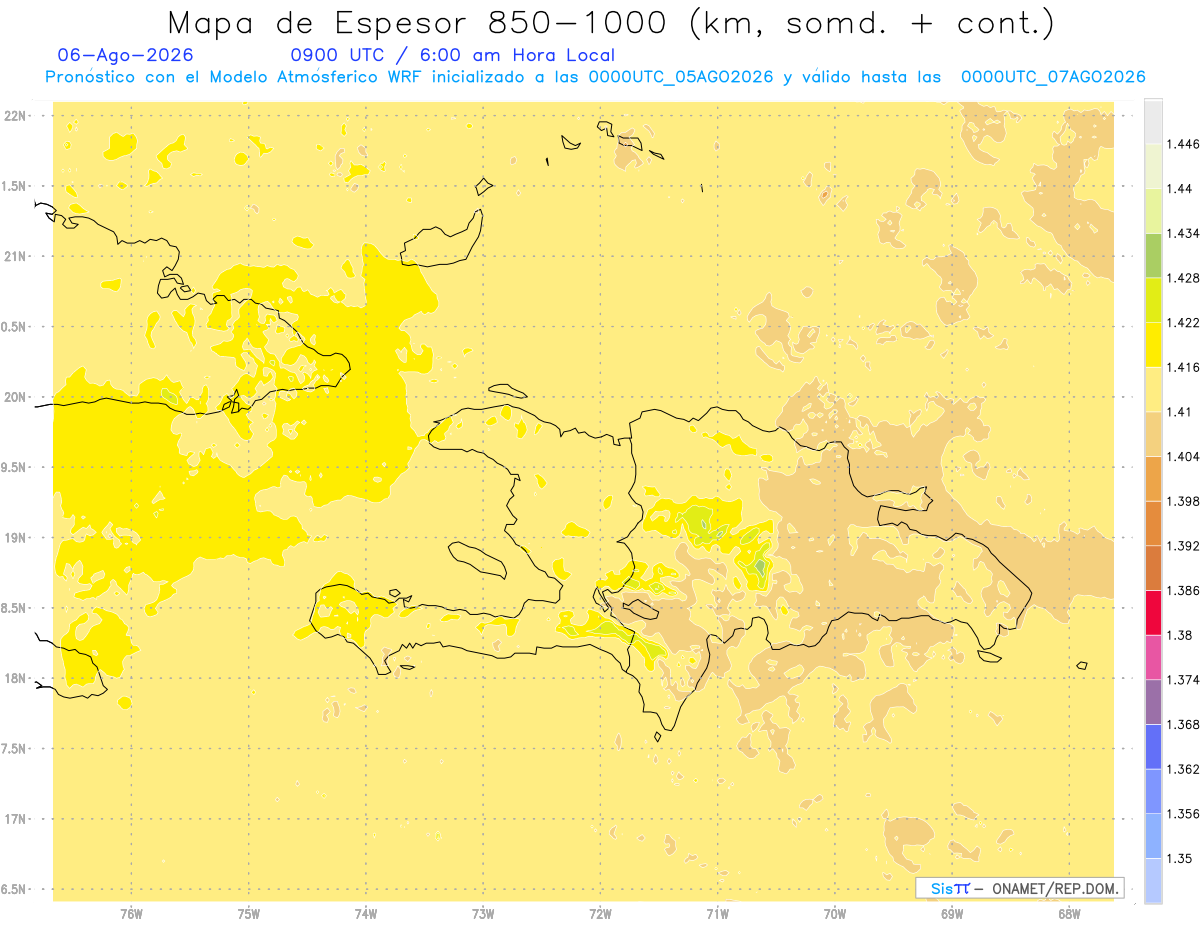The image size is (1200, 927).
Task: Click the colorbar value 1.368
Action: pyautogui.click(x=1183, y=724)
